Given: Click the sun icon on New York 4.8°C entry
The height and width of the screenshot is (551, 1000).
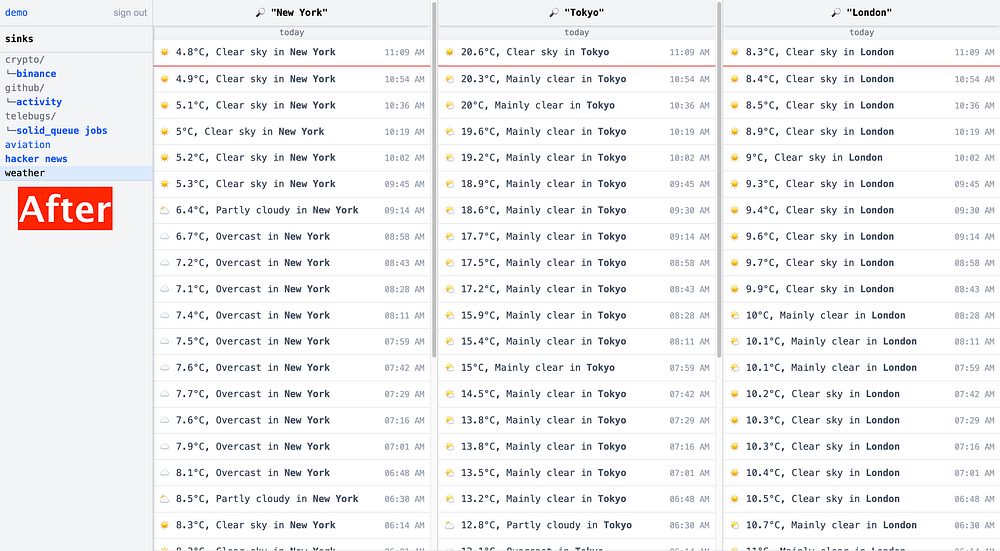Looking at the screenshot, I should (164, 52).
